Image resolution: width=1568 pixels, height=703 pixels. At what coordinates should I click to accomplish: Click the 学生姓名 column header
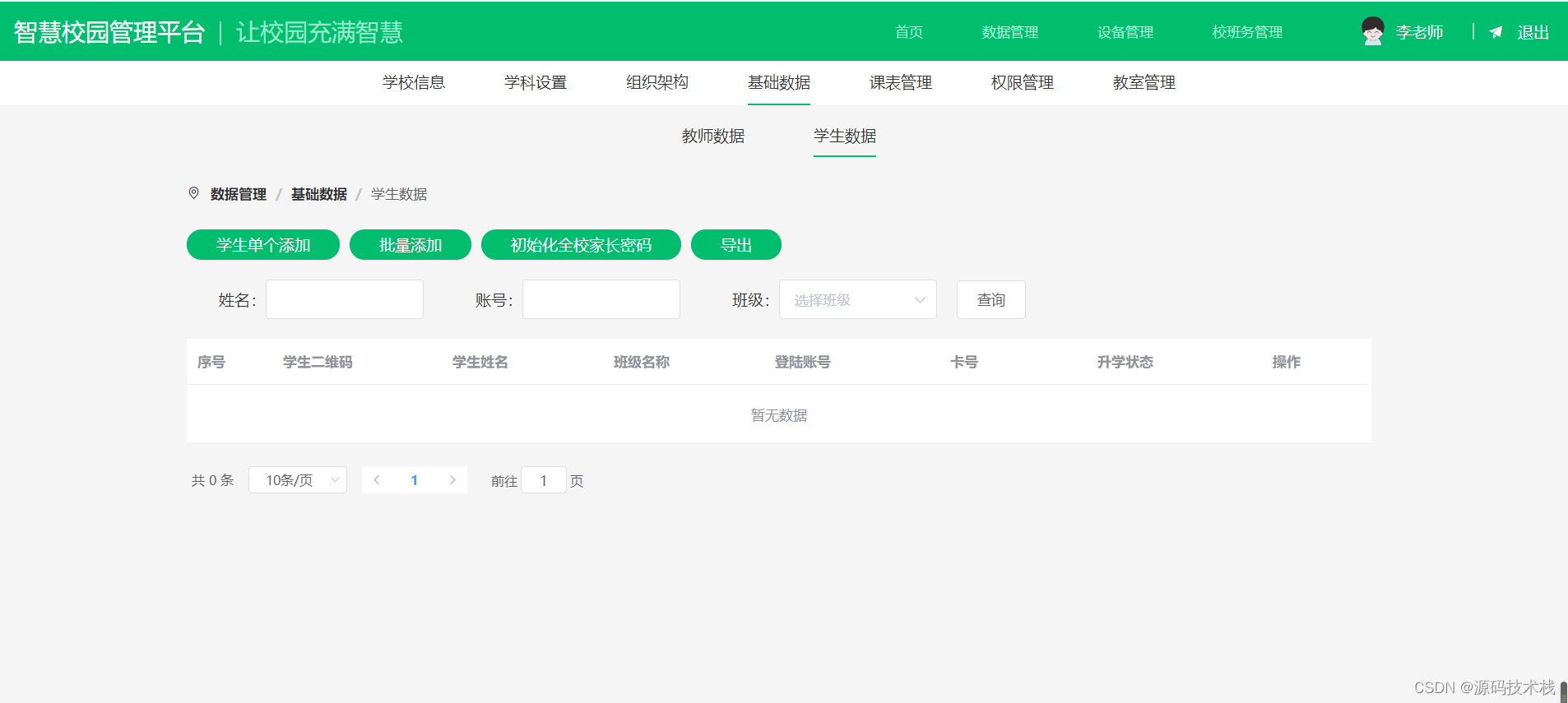pyautogui.click(x=480, y=362)
